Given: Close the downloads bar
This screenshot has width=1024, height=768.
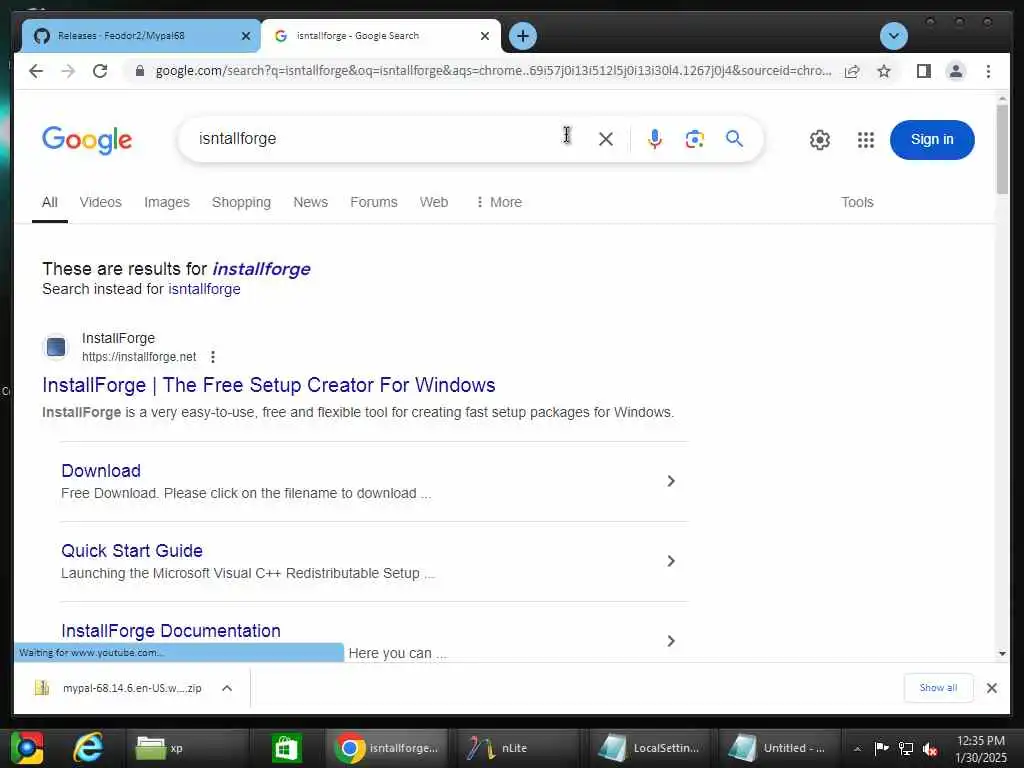Looking at the screenshot, I should tap(991, 688).
